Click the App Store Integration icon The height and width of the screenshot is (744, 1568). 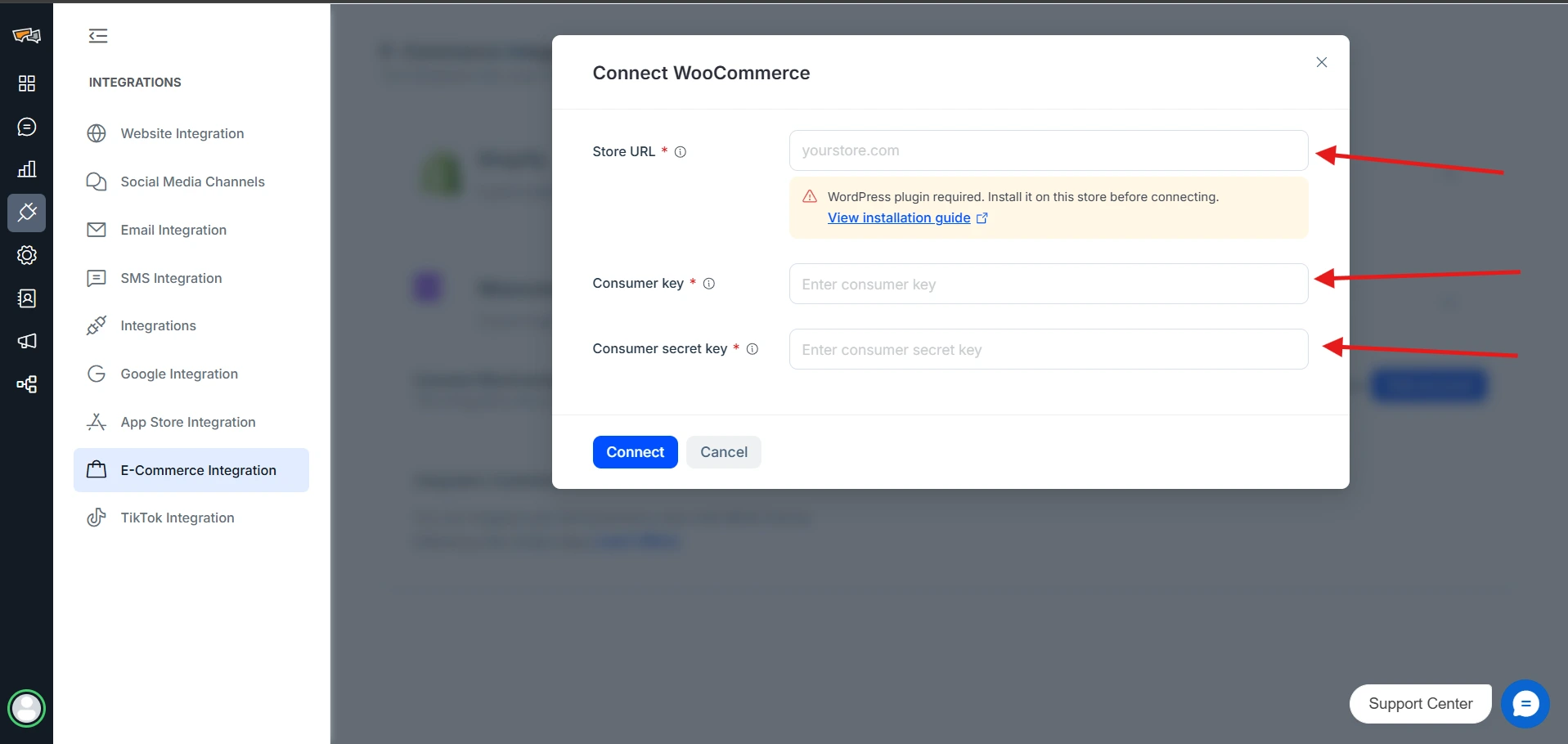click(x=97, y=422)
